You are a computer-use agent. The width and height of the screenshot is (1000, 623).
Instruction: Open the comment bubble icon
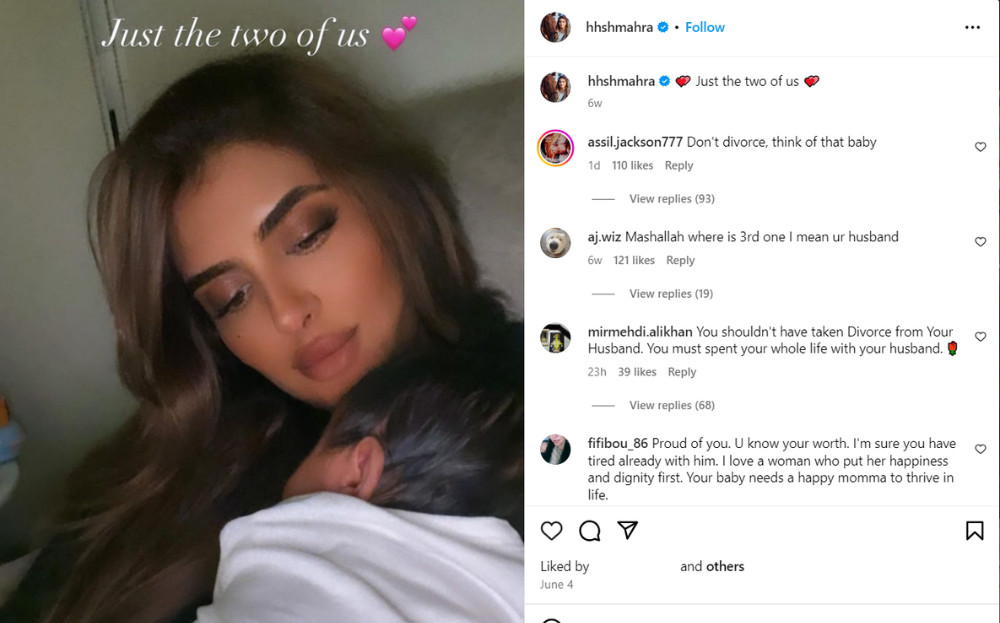[589, 531]
